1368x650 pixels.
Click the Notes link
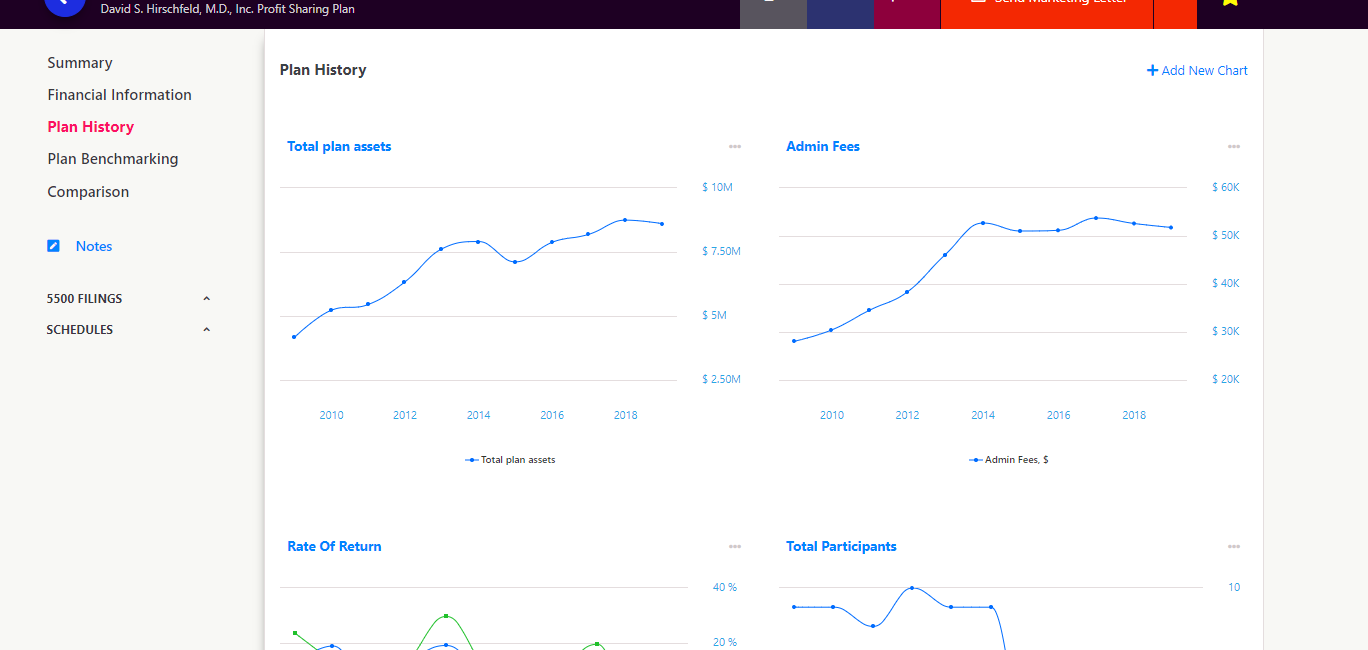94,246
